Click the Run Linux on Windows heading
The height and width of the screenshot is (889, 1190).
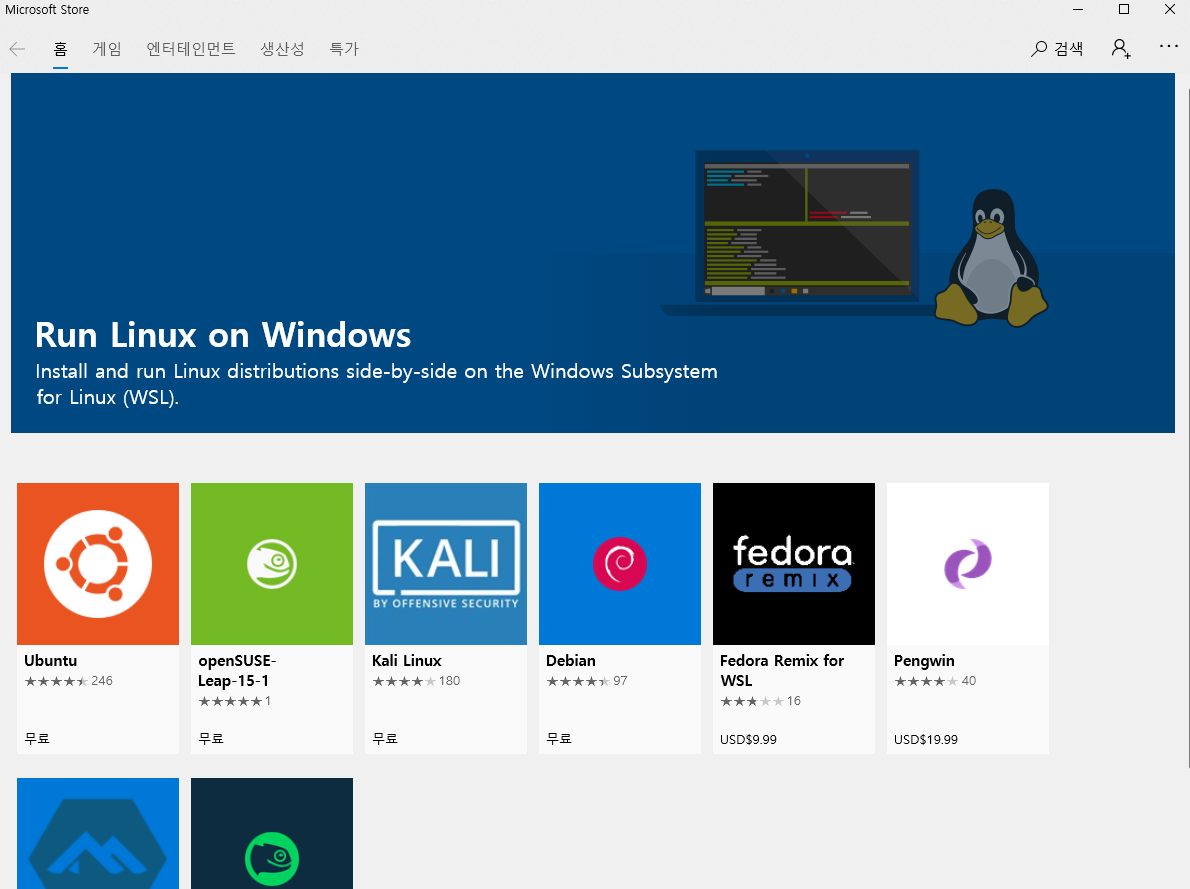point(223,335)
